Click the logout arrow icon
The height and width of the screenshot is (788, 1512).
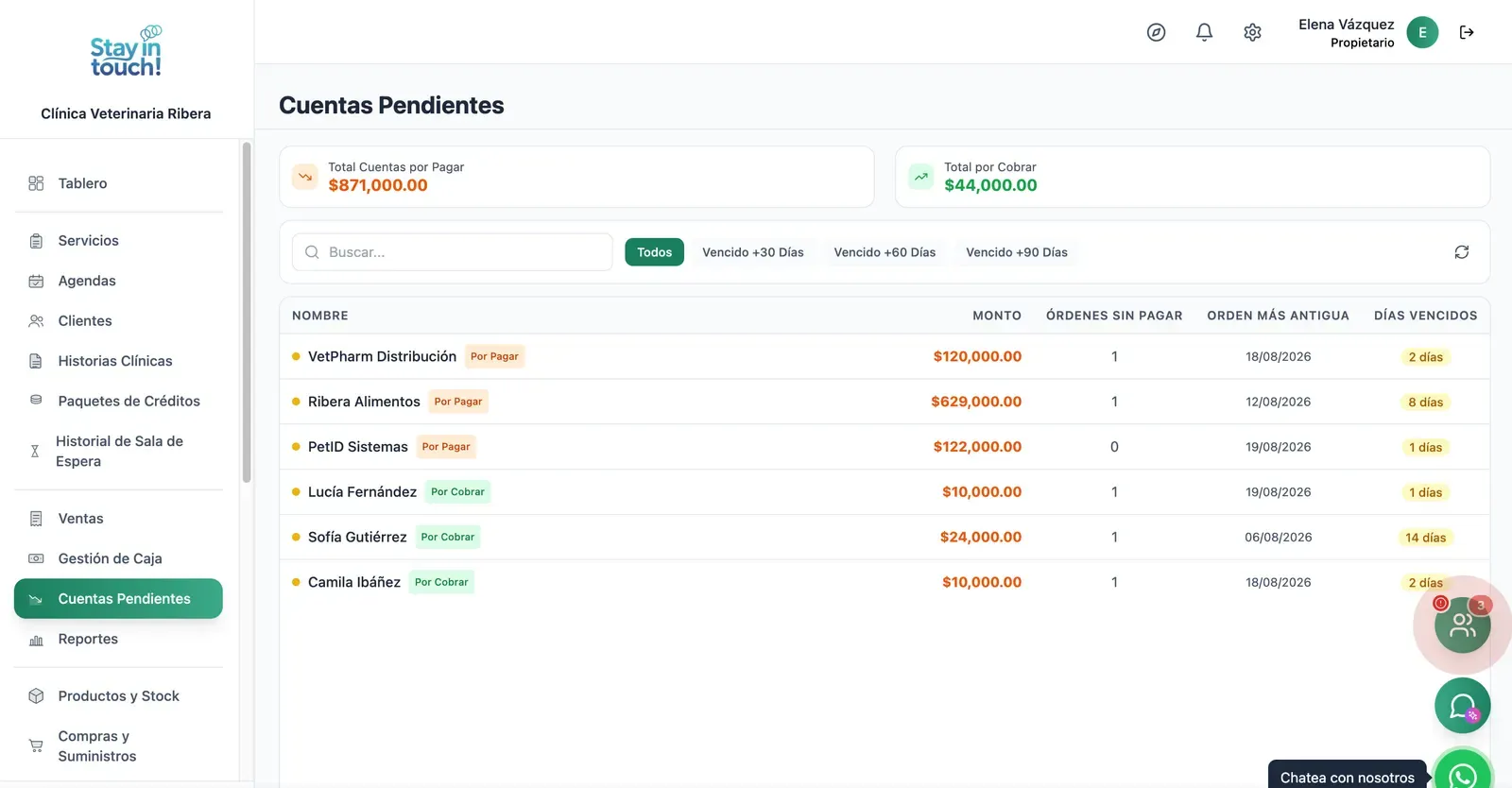(1467, 32)
